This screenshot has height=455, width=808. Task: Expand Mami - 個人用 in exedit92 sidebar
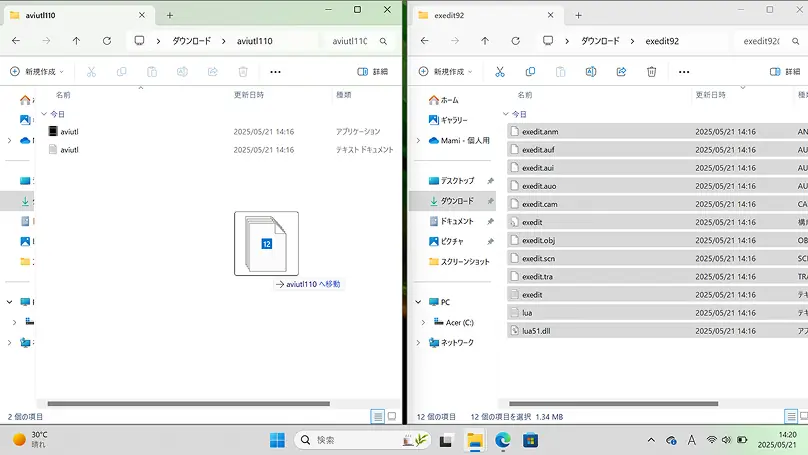coord(418,140)
